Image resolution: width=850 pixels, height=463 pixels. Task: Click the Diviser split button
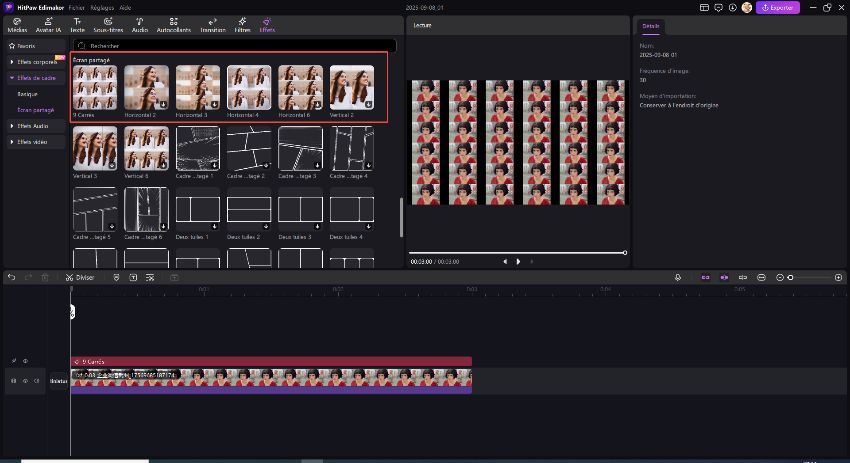click(80, 277)
